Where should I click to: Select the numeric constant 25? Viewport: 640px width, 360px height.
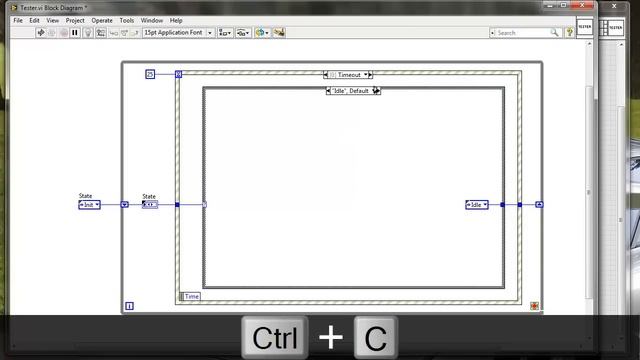click(150, 74)
